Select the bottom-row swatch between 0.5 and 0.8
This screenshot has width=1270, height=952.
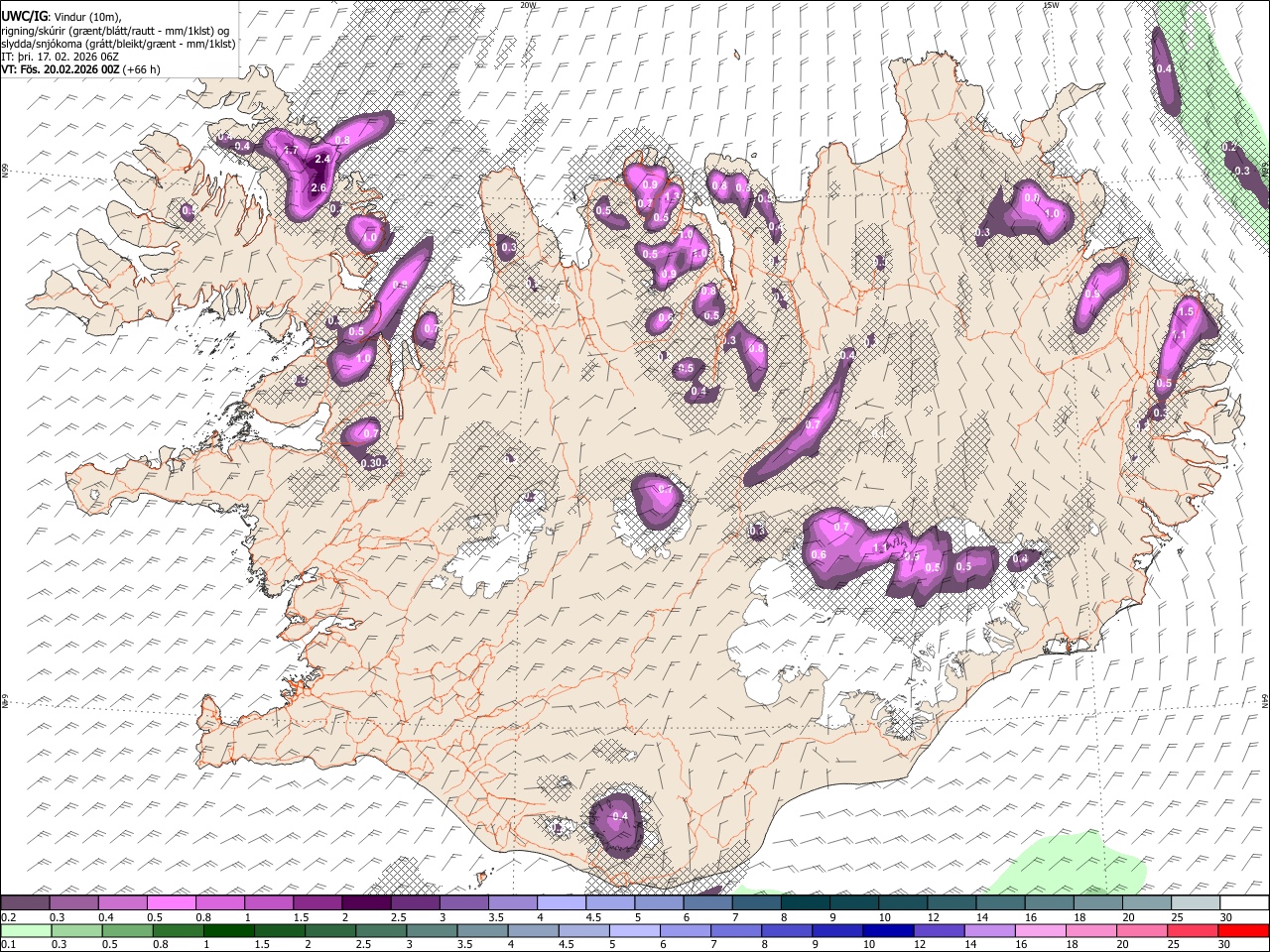pyautogui.click(x=127, y=930)
